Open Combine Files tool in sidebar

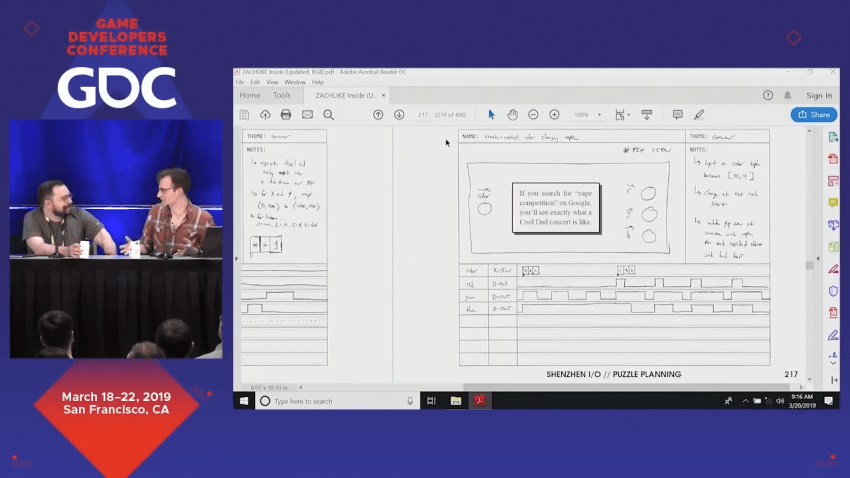point(833,224)
